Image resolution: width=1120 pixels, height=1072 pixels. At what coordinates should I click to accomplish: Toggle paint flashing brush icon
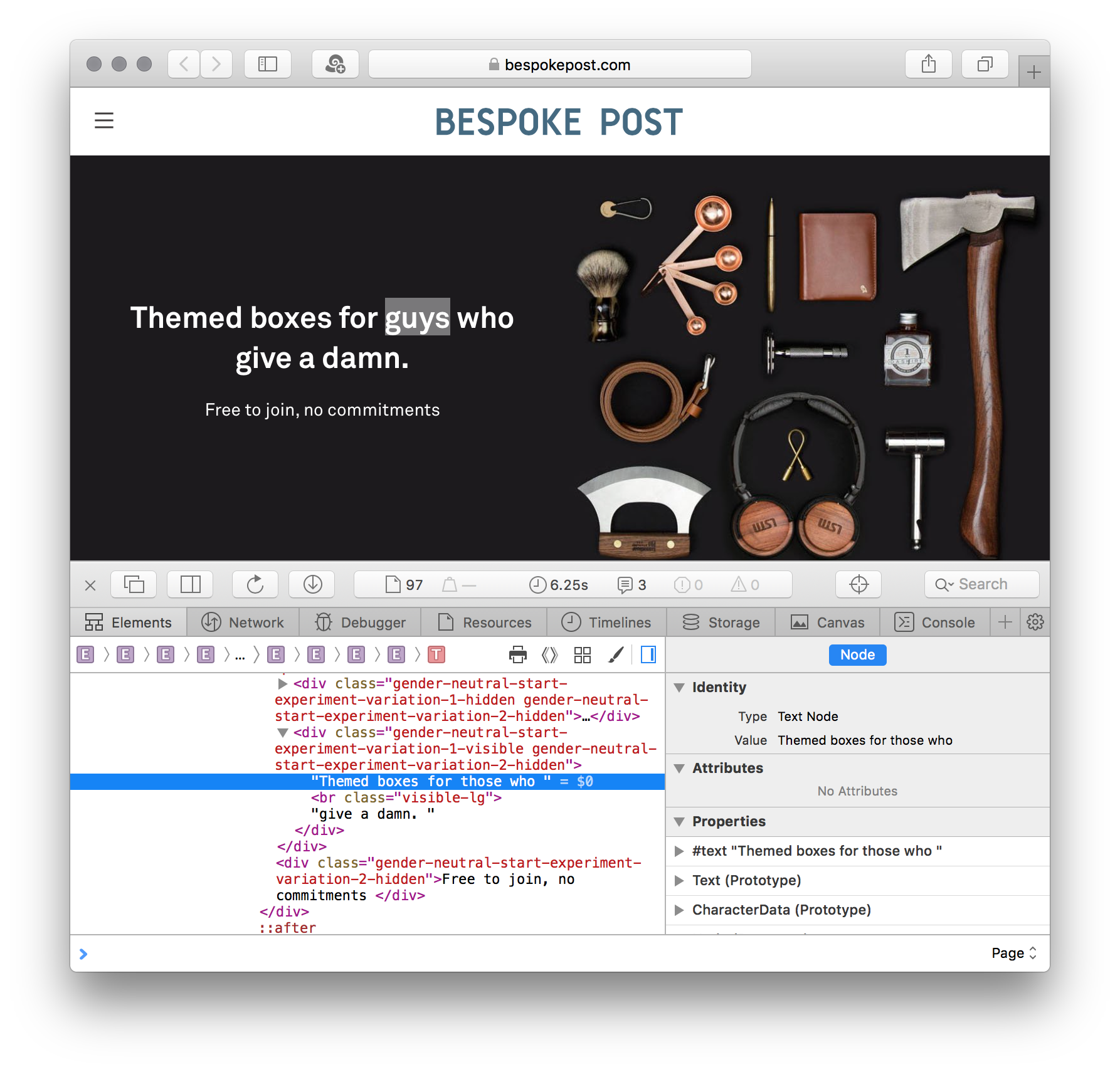click(616, 655)
